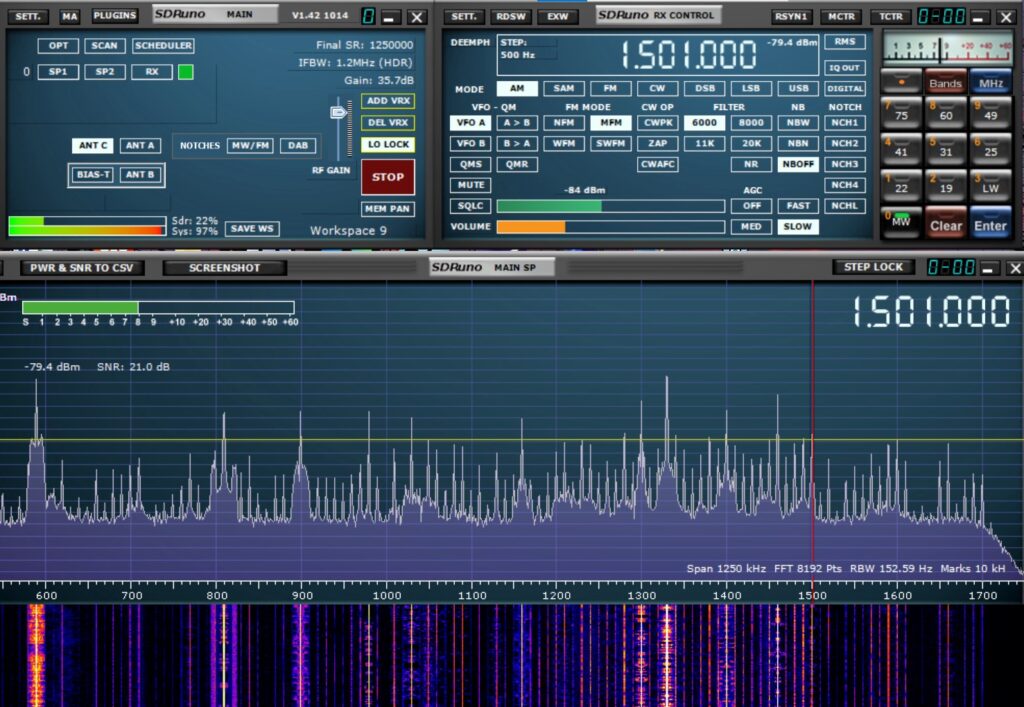Screen dimensions: 1024x707
Task: Select MFM FM mode
Action: click(x=611, y=122)
